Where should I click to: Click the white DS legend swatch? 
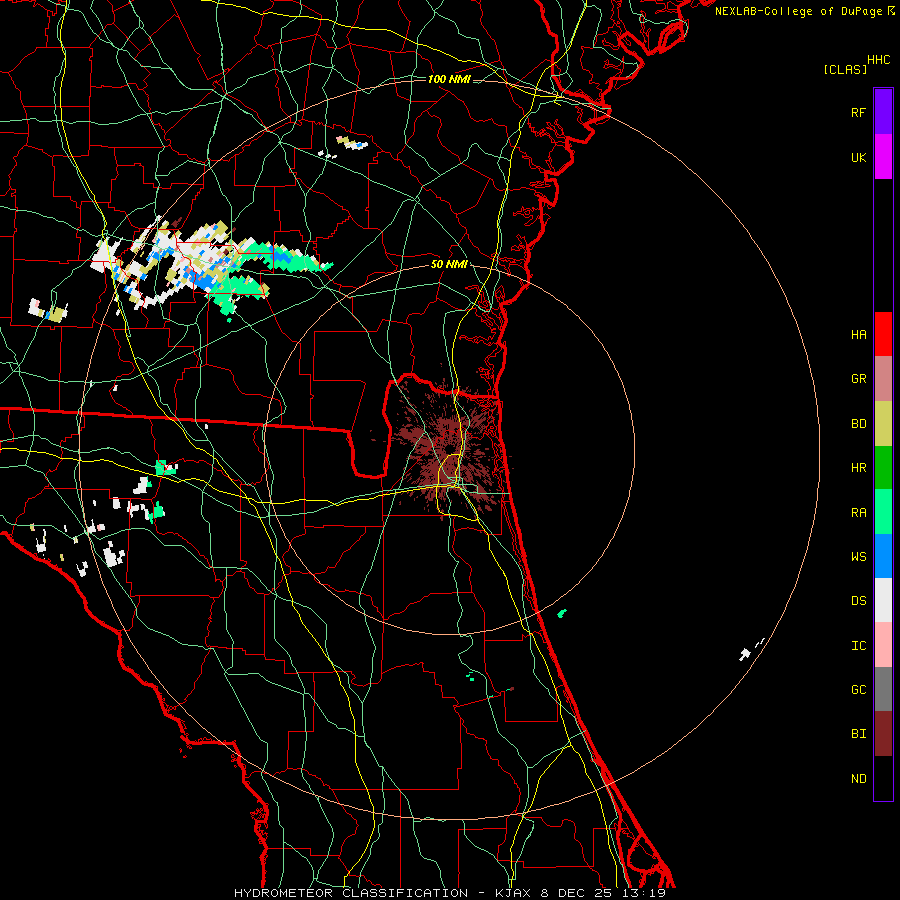[x=883, y=600]
